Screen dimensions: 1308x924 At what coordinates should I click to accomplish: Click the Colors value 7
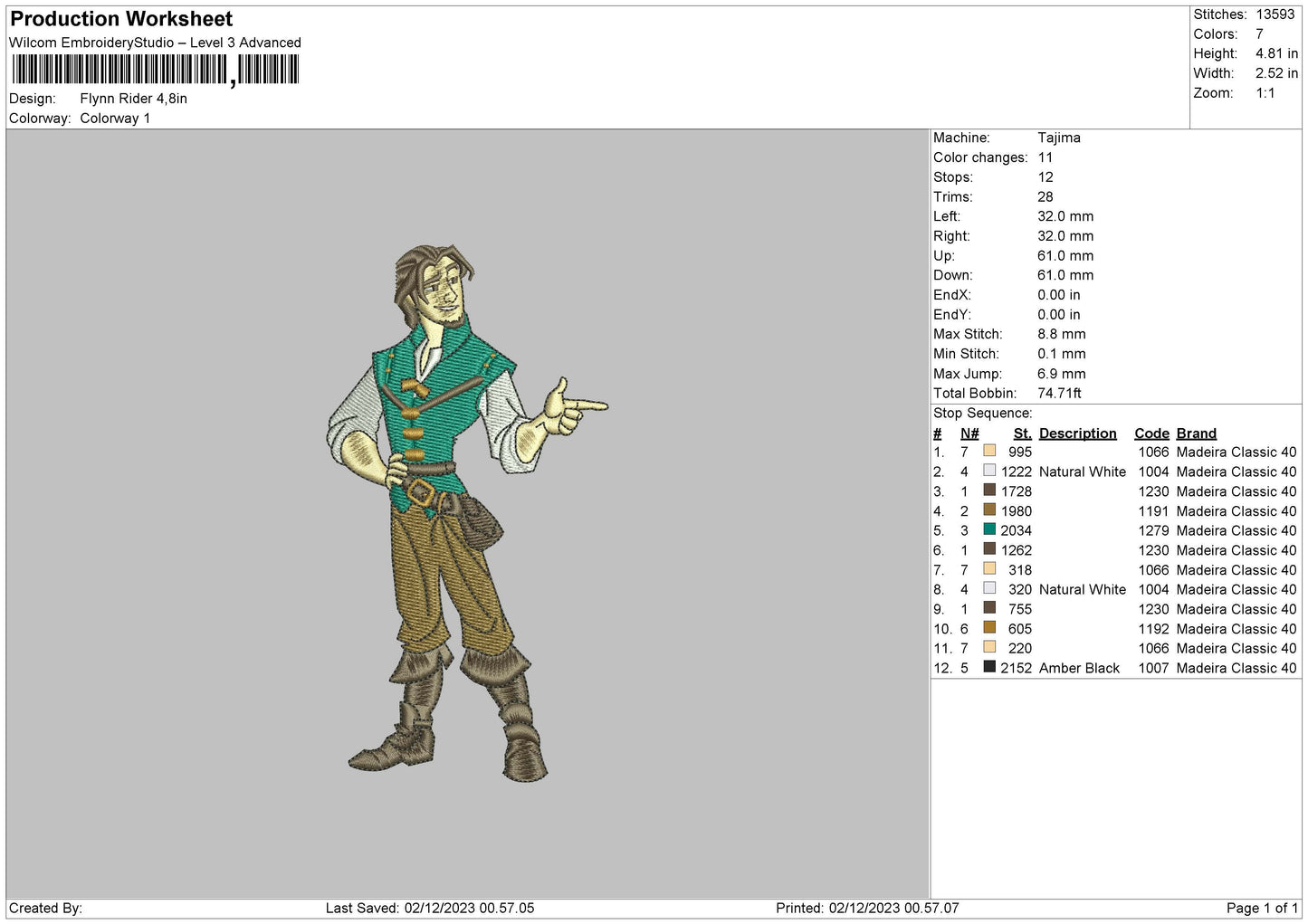pyautogui.click(x=1259, y=34)
